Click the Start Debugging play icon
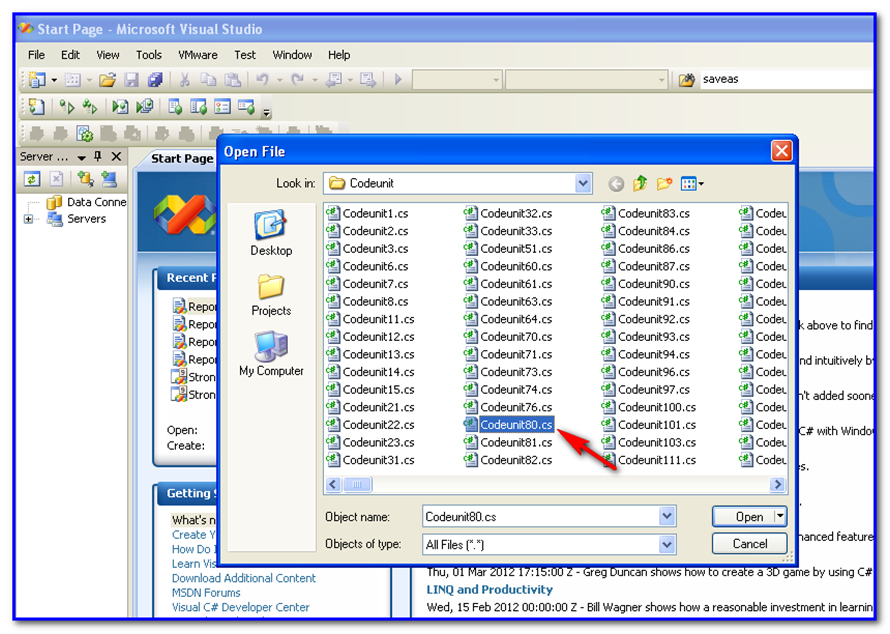The height and width of the screenshot is (634, 890). click(x=398, y=79)
